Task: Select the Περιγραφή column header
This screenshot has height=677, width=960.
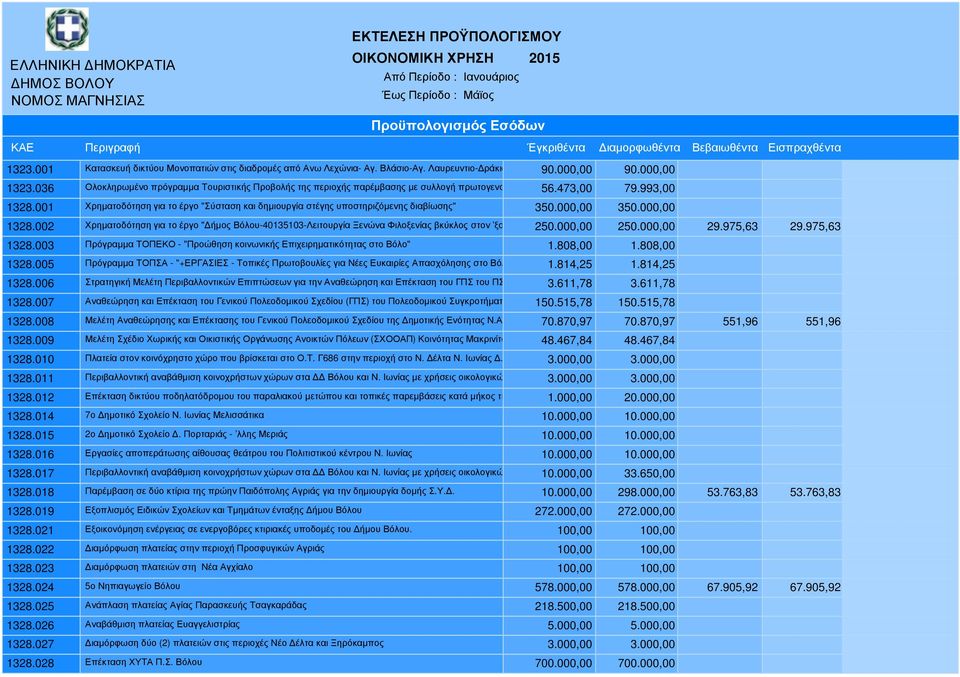Action: 112,148
